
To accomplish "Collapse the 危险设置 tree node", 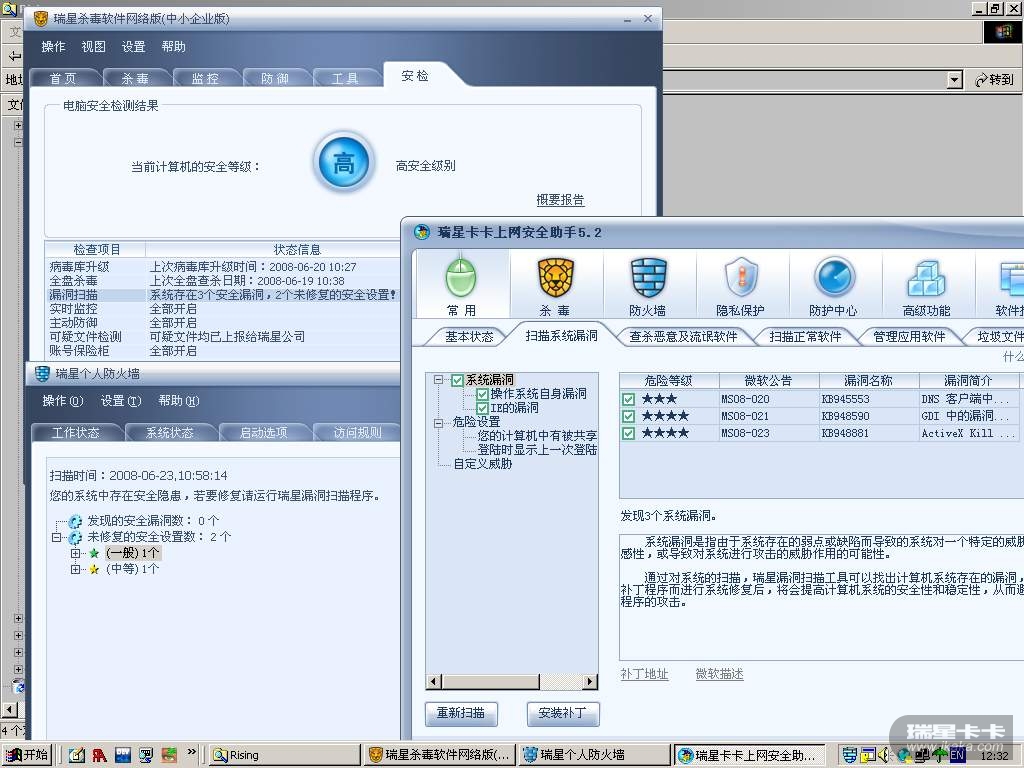I will (438, 423).
